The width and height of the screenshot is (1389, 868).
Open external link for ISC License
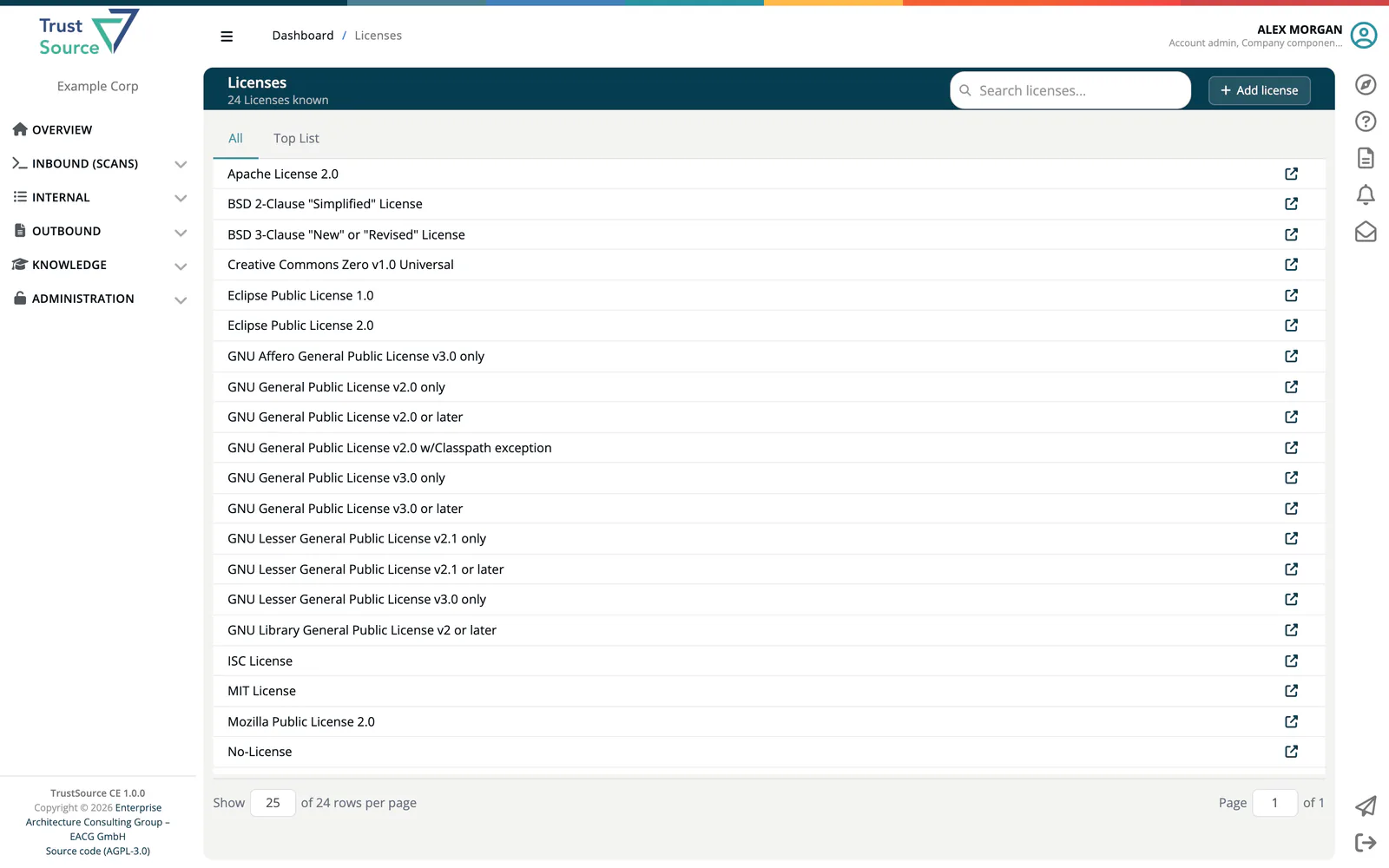[1292, 661]
